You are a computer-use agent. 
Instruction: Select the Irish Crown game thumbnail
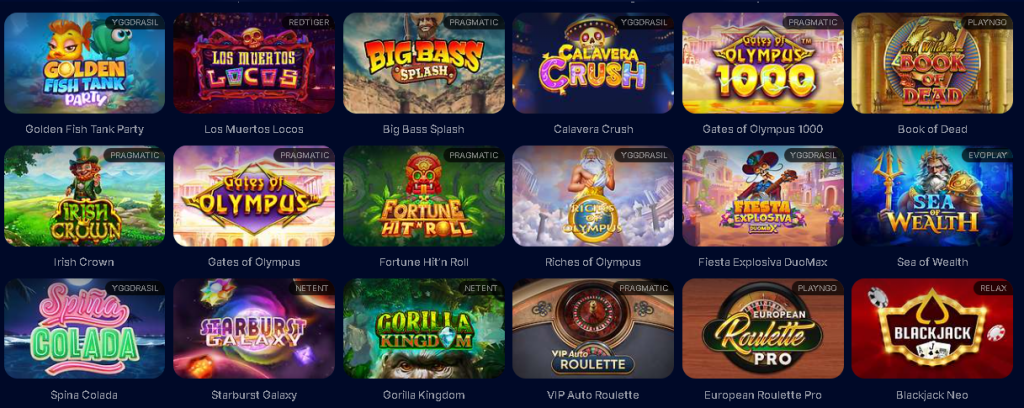click(84, 196)
